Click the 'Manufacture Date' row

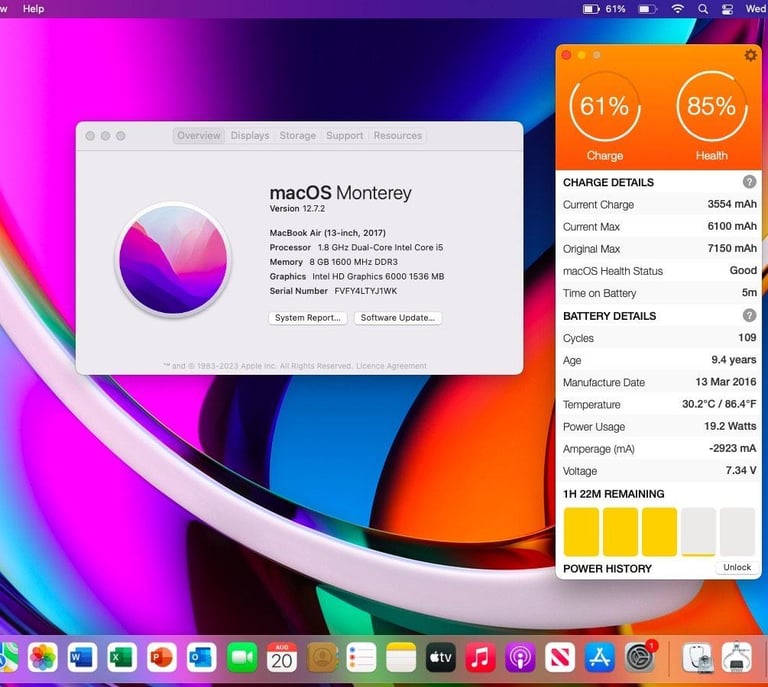tap(659, 382)
